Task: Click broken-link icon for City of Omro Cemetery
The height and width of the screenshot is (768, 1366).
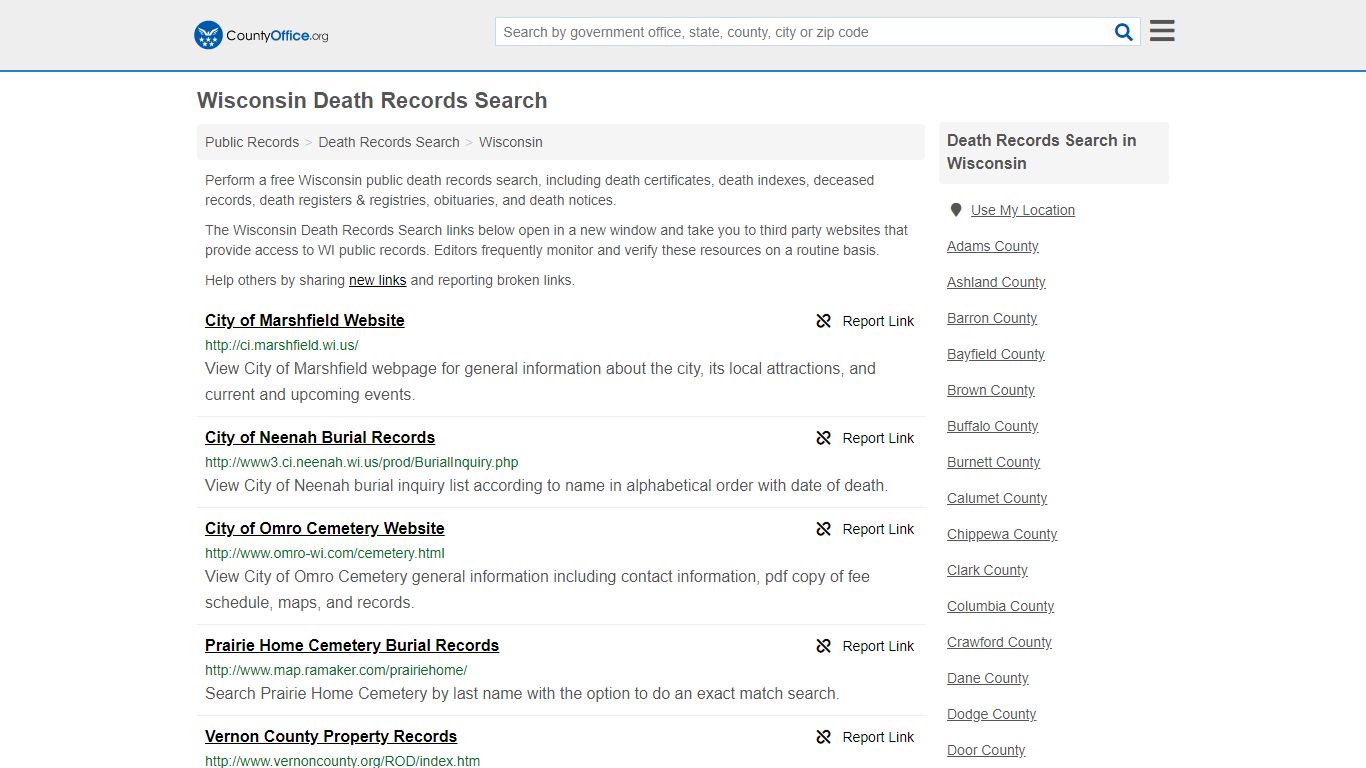Action: tap(824, 529)
